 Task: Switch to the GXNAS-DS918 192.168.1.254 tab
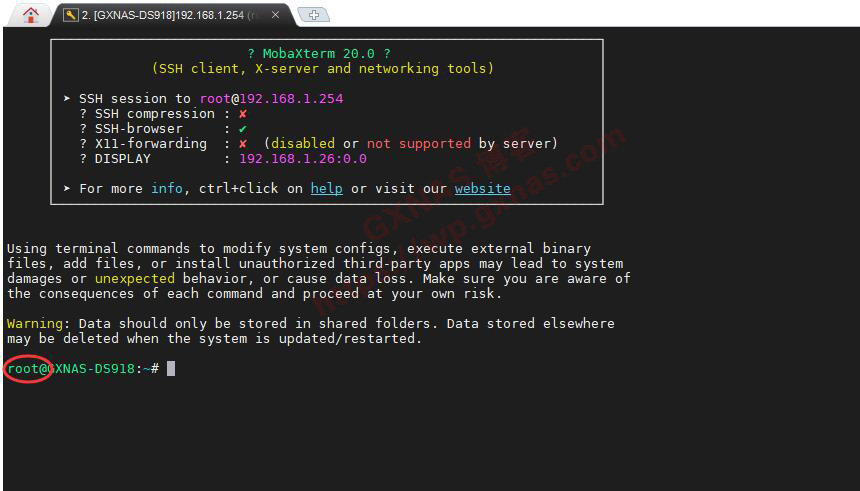click(x=170, y=15)
